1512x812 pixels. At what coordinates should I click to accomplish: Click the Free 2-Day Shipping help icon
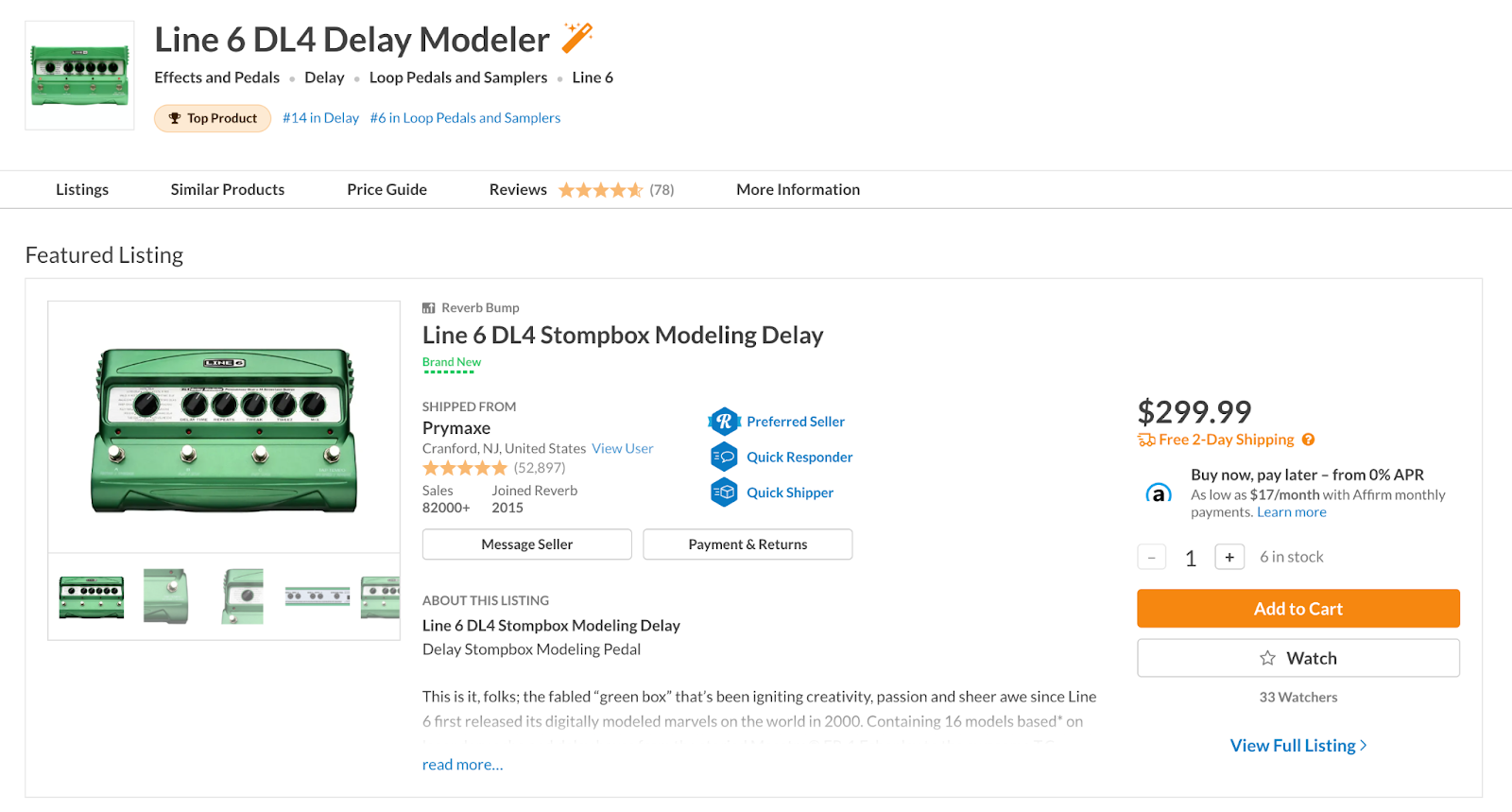(x=1308, y=440)
